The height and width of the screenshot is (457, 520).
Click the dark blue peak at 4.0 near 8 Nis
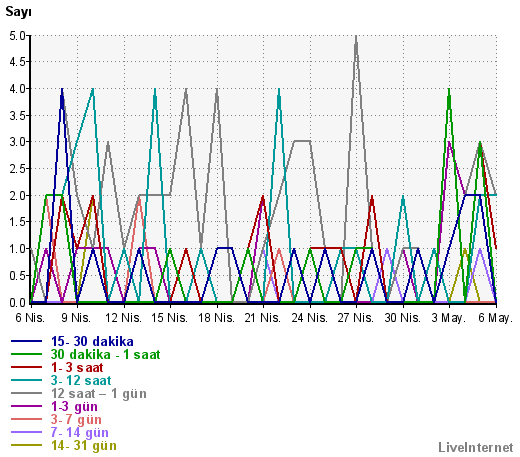(x=62, y=91)
